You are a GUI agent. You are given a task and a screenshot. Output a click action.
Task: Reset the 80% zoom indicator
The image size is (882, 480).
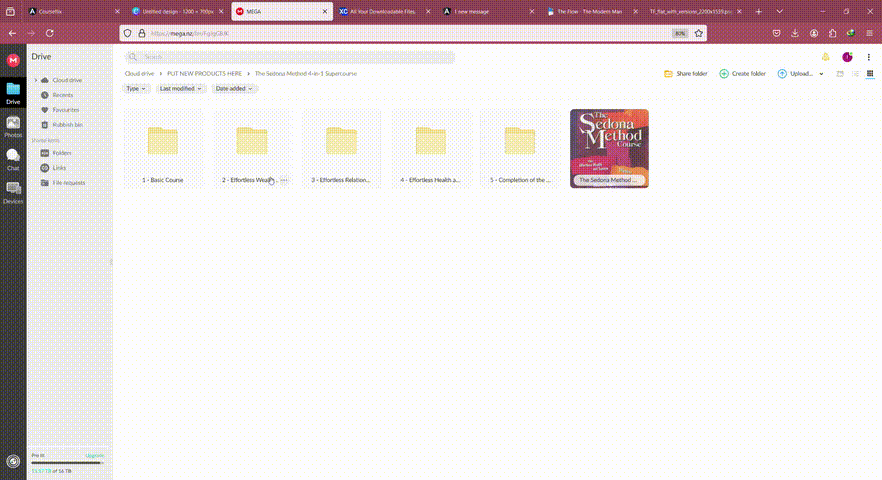pyautogui.click(x=680, y=33)
